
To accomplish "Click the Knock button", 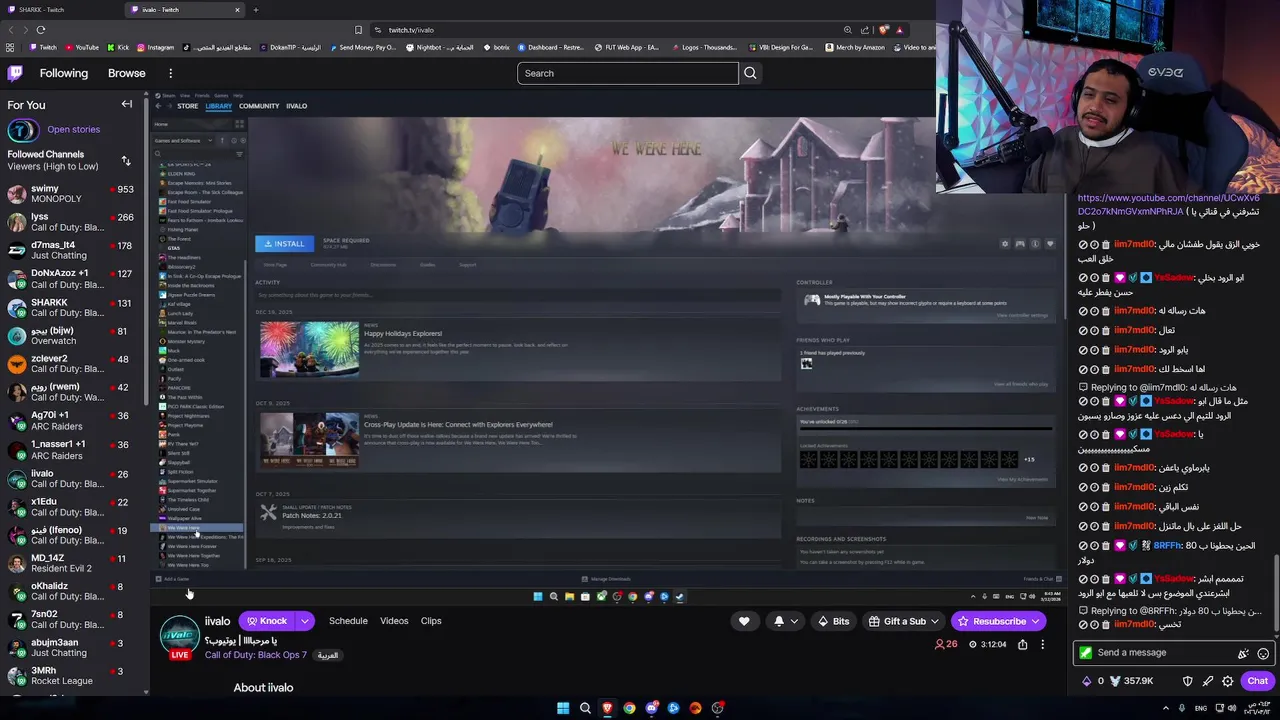I will 268,621.
